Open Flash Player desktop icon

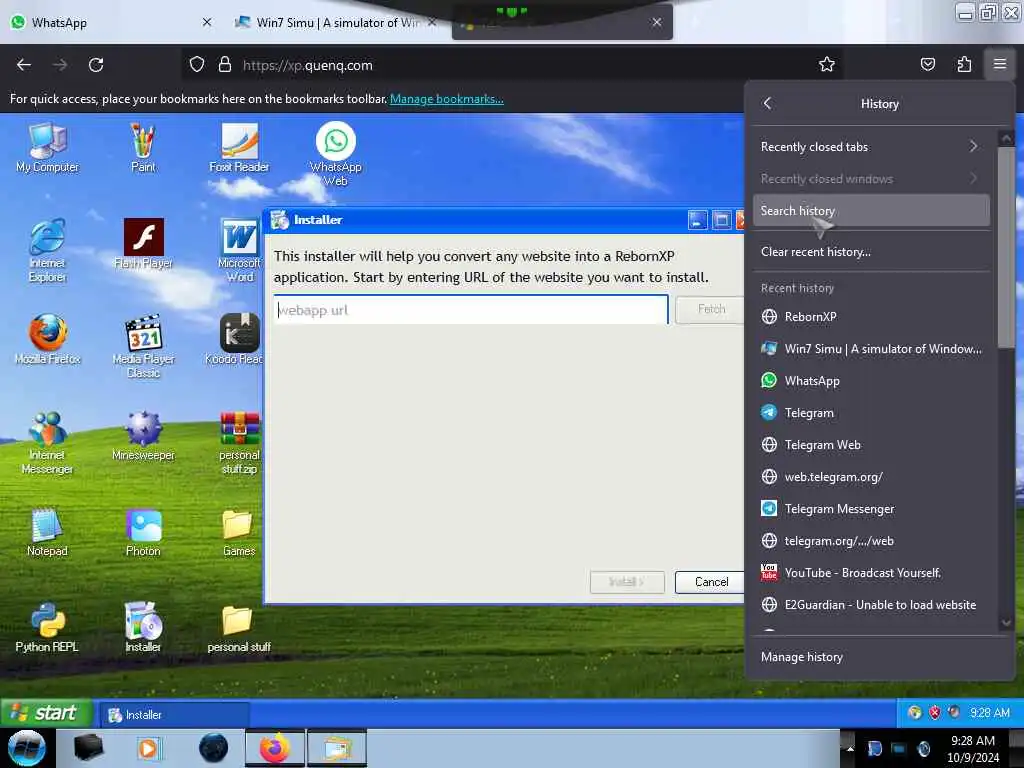point(143,244)
